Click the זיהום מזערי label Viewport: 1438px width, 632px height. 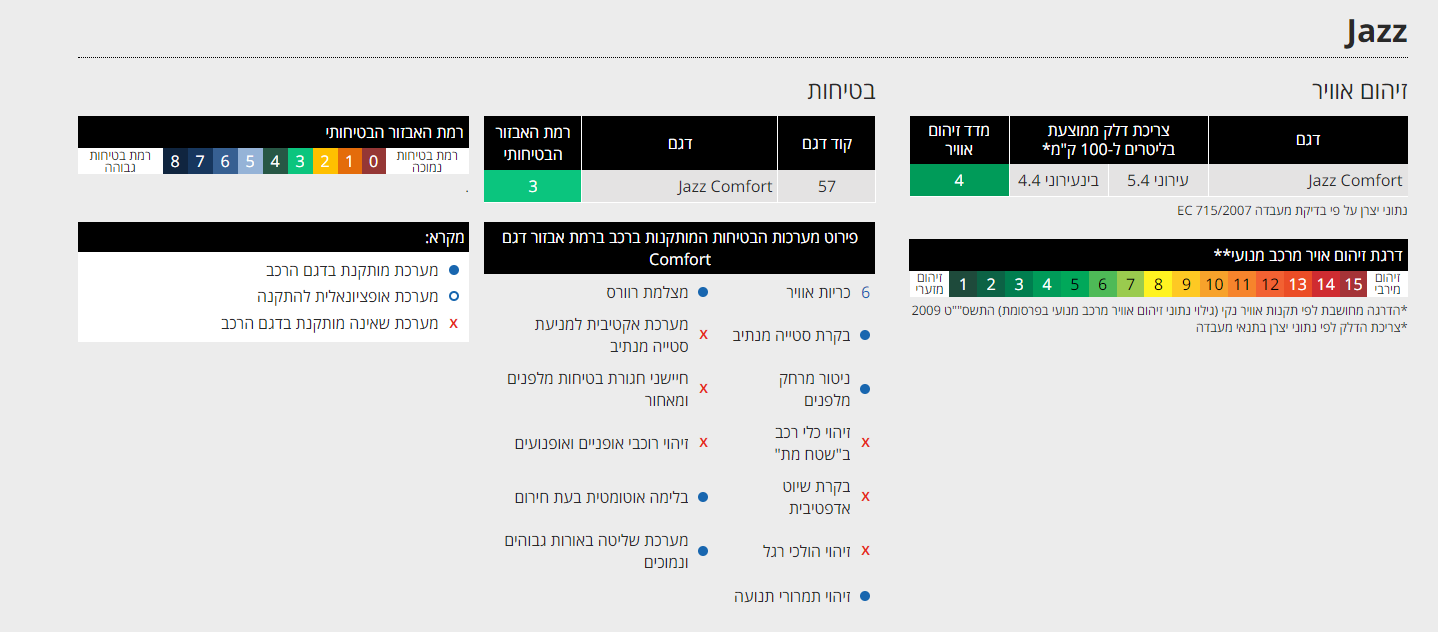coord(929,284)
